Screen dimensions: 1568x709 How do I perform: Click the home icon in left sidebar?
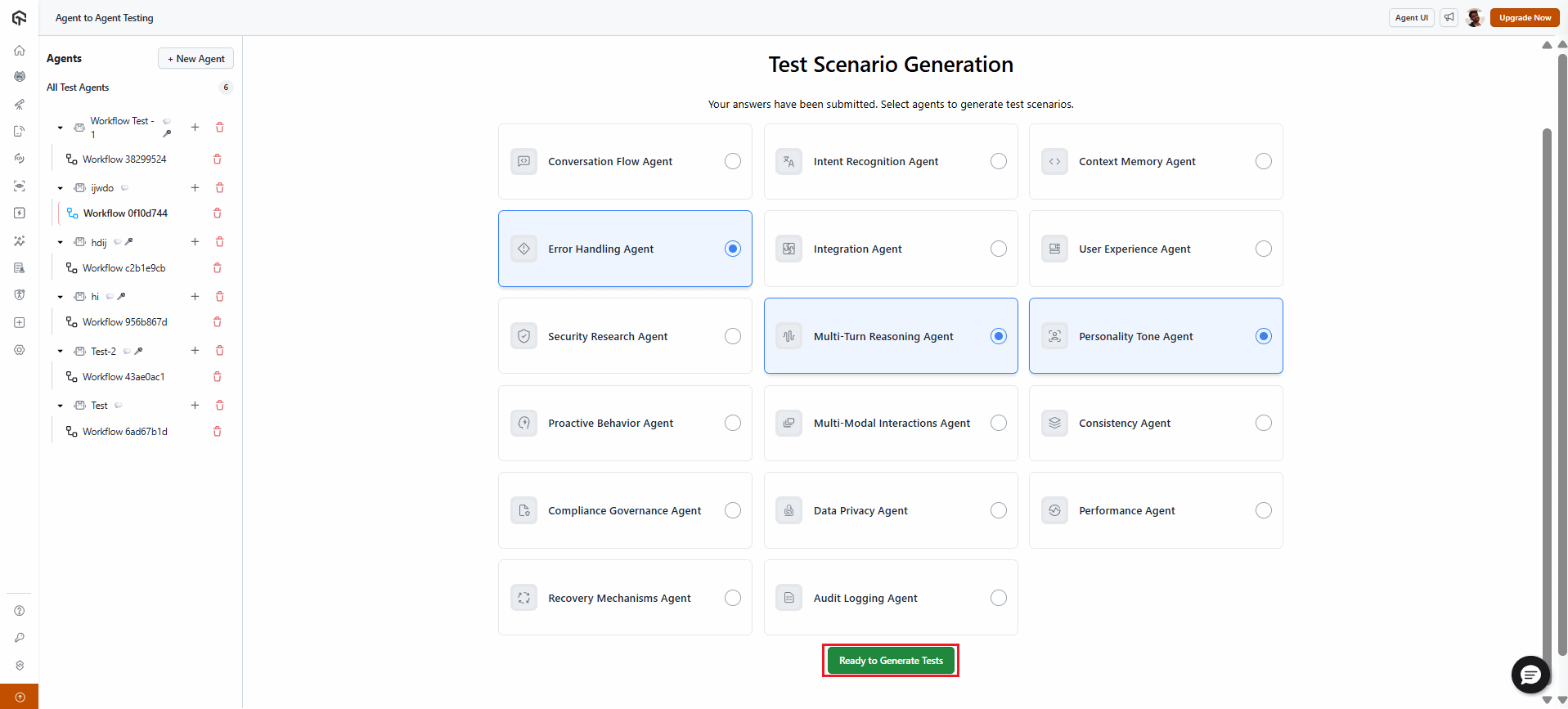coord(20,51)
